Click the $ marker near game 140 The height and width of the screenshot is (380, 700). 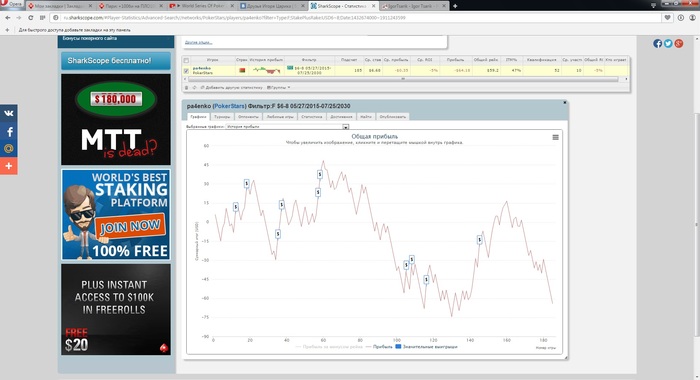pos(479,240)
